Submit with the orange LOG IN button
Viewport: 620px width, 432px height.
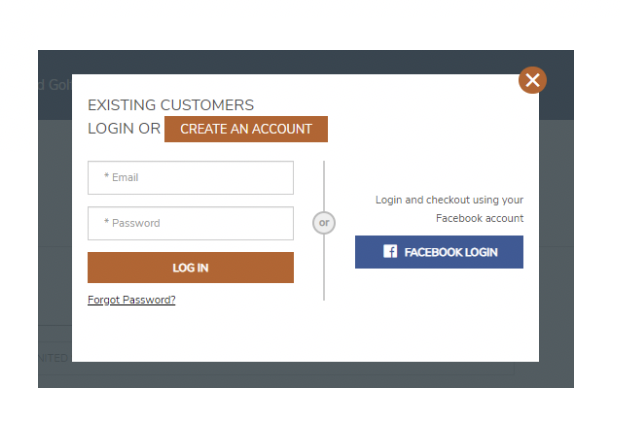(x=191, y=268)
